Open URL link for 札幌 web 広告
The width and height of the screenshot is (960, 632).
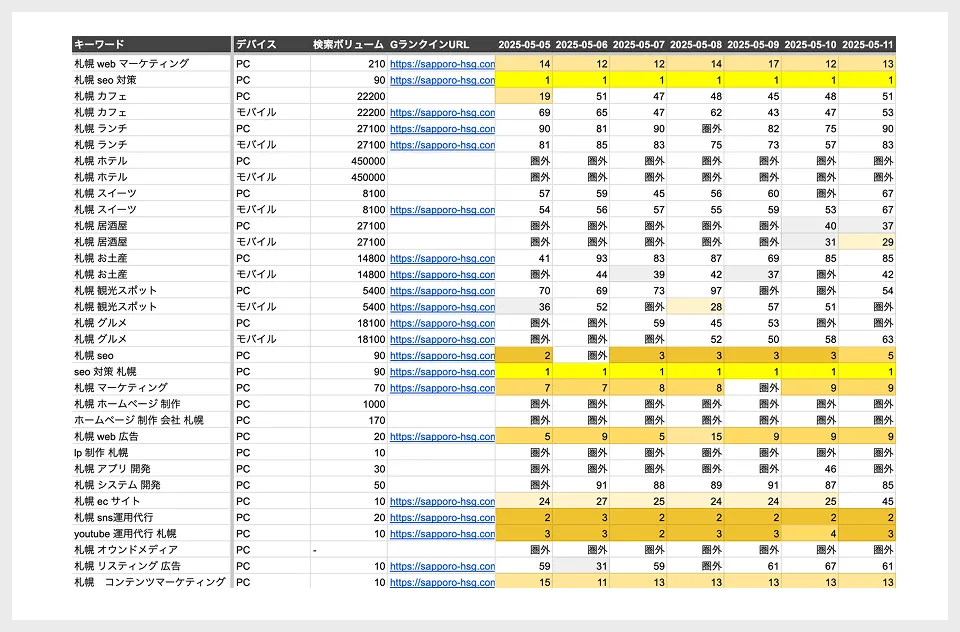tap(442, 436)
